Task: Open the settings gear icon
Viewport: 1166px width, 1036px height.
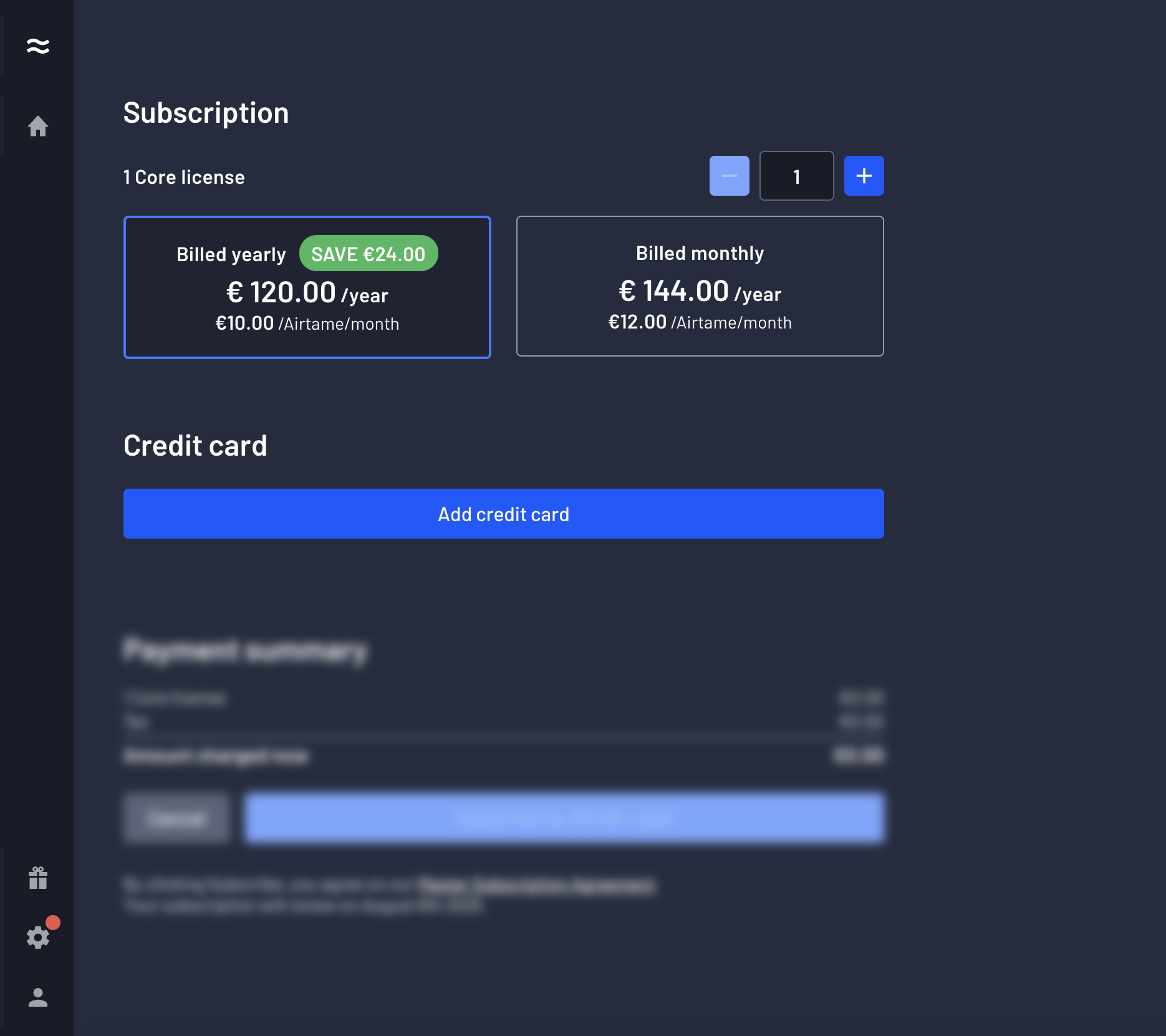Action: (x=37, y=938)
